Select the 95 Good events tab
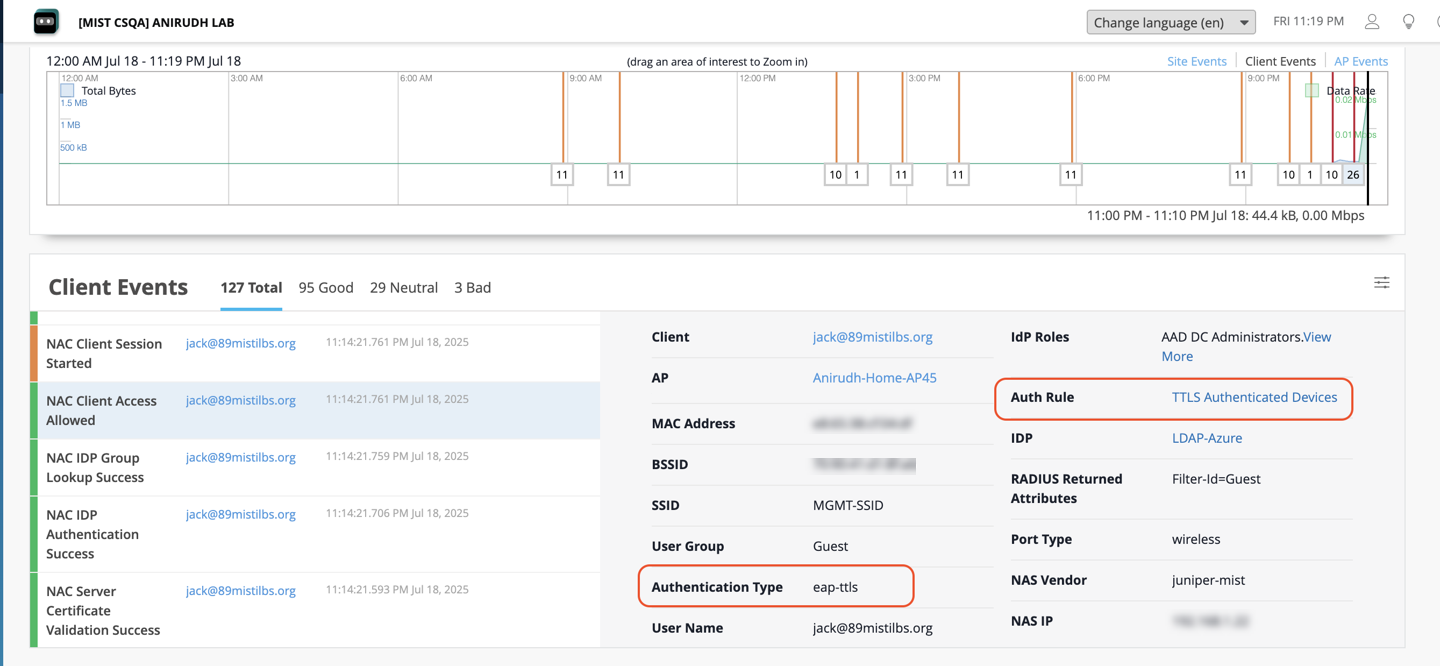 click(326, 288)
